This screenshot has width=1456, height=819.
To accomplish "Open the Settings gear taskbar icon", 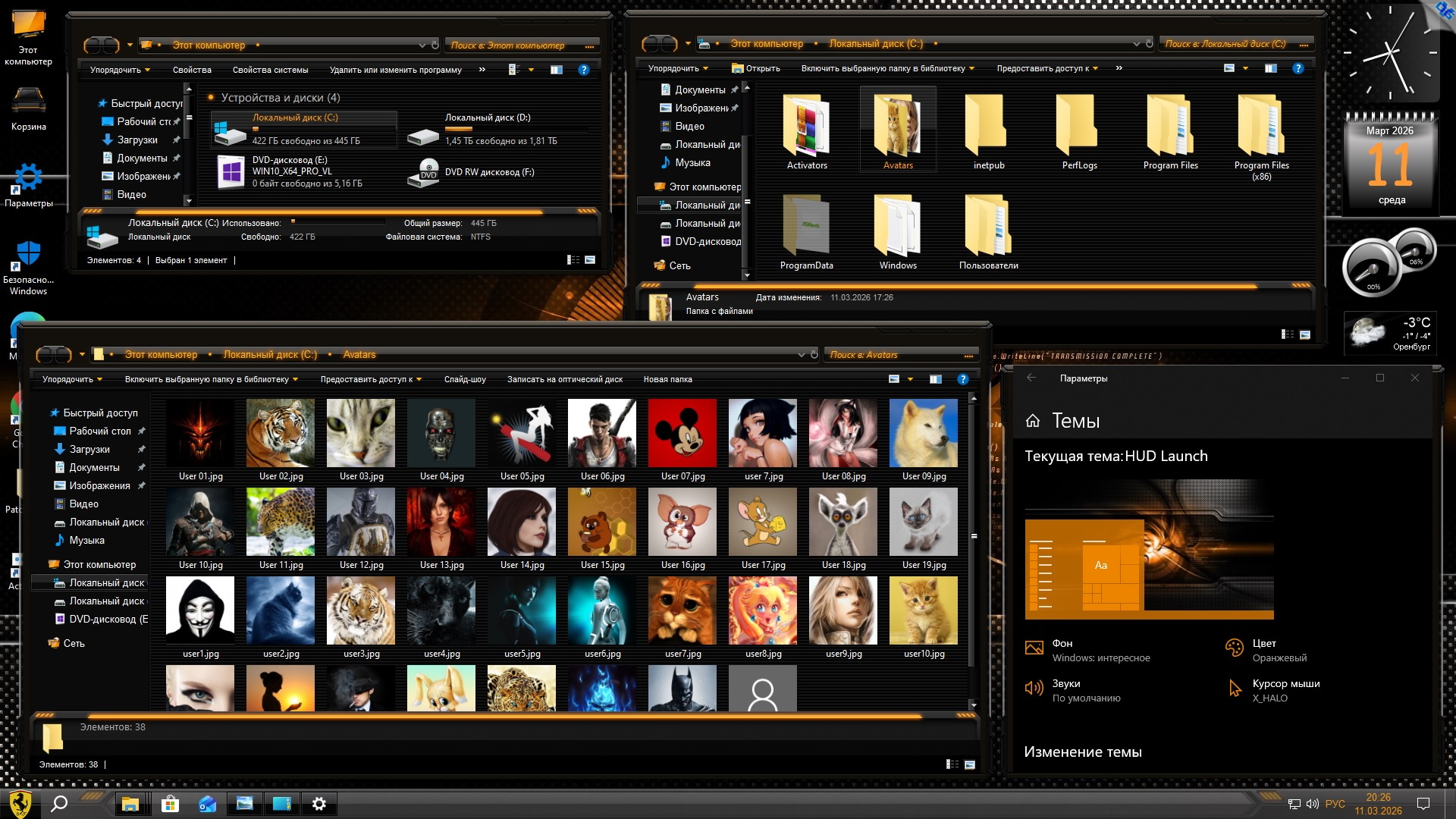I will pos(319,804).
